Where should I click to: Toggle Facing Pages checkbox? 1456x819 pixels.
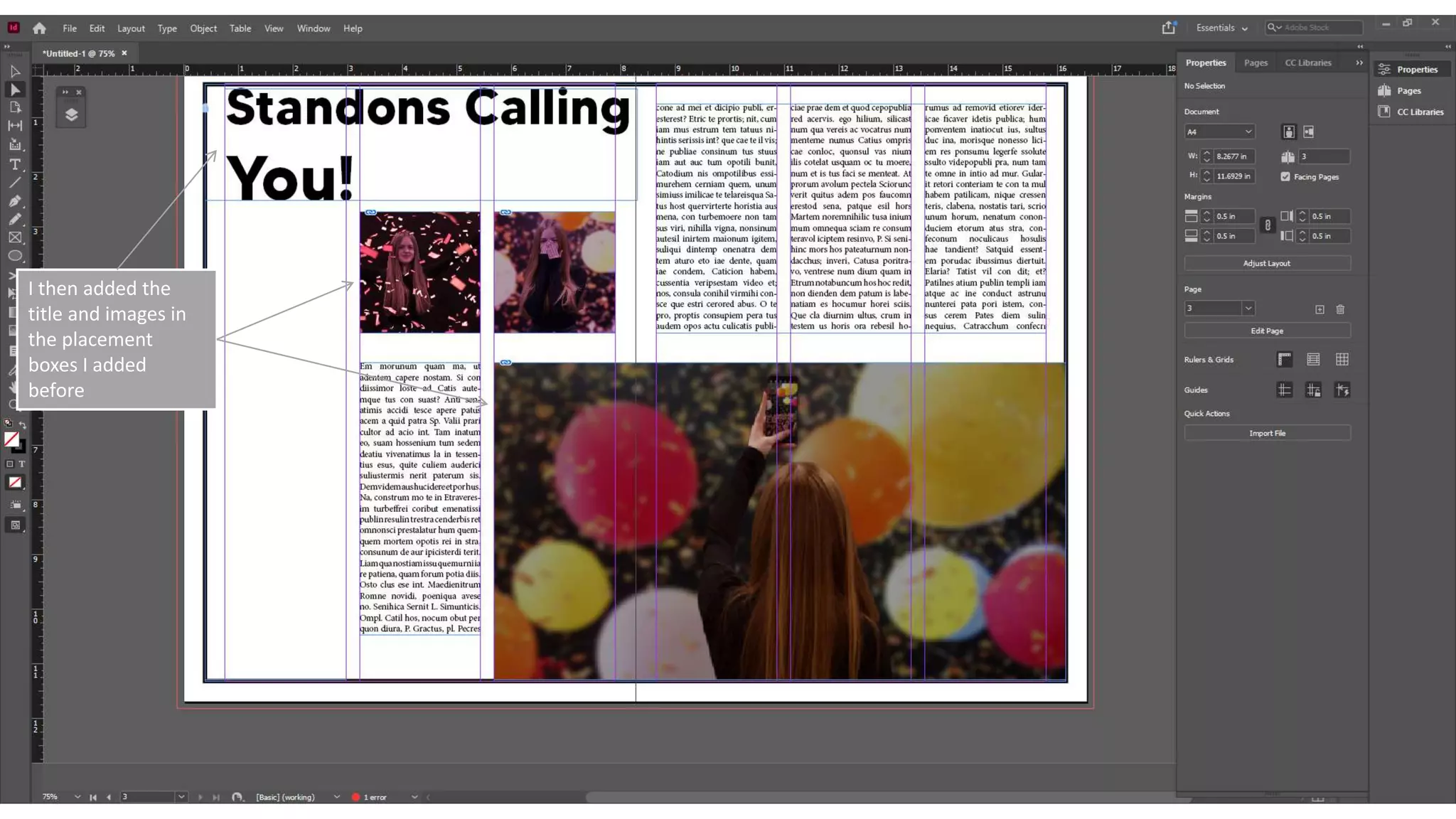1285,177
